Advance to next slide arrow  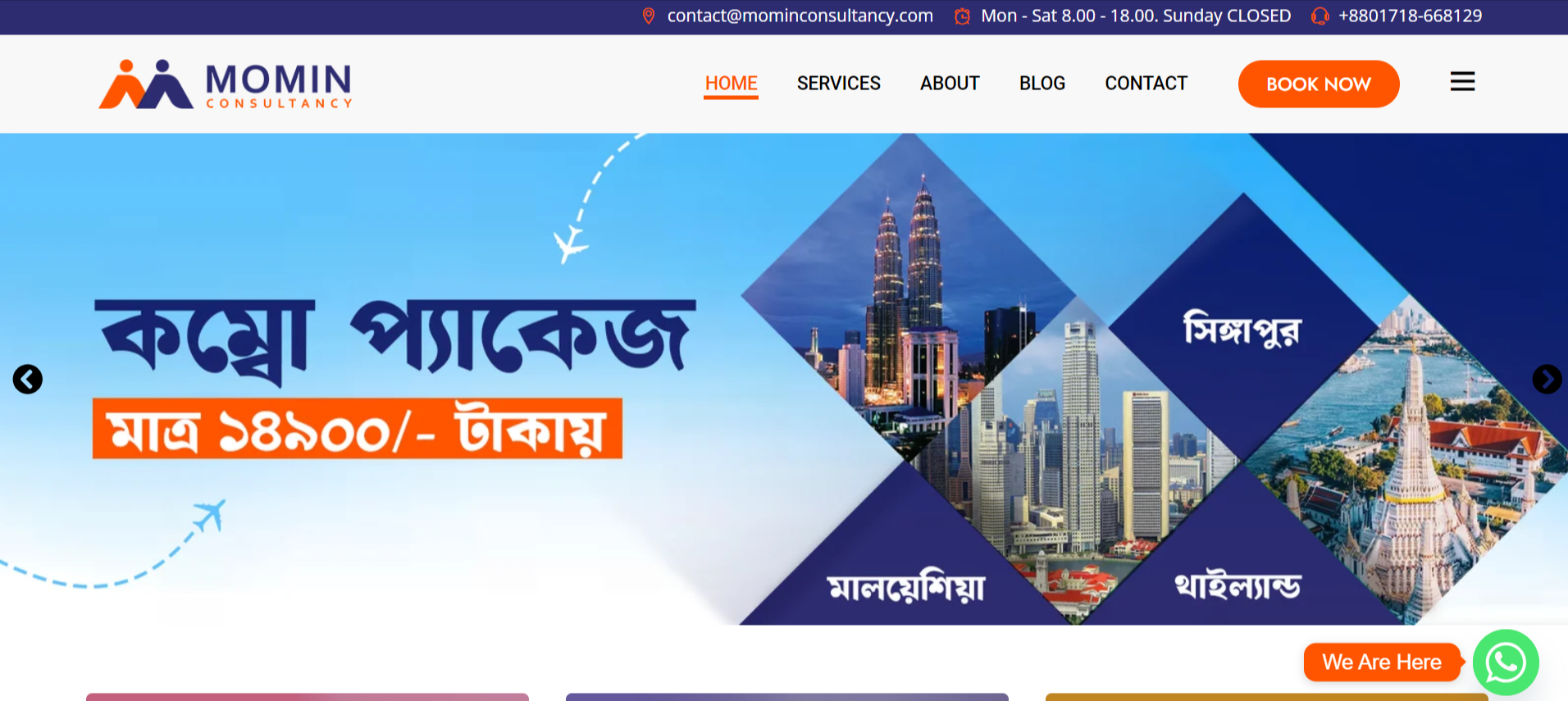(1547, 379)
